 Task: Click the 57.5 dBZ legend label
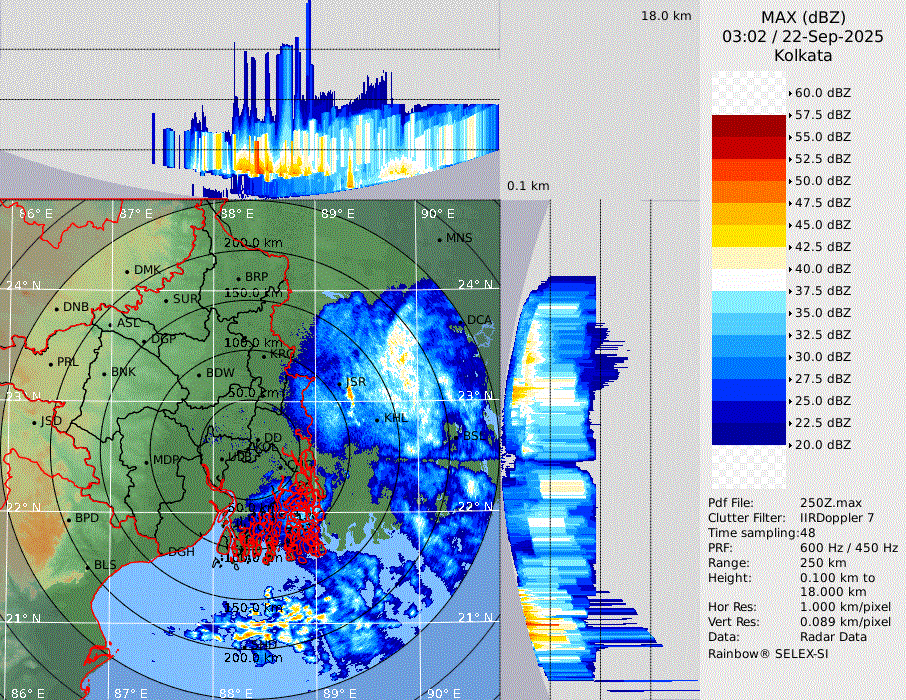pyautogui.click(x=822, y=114)
